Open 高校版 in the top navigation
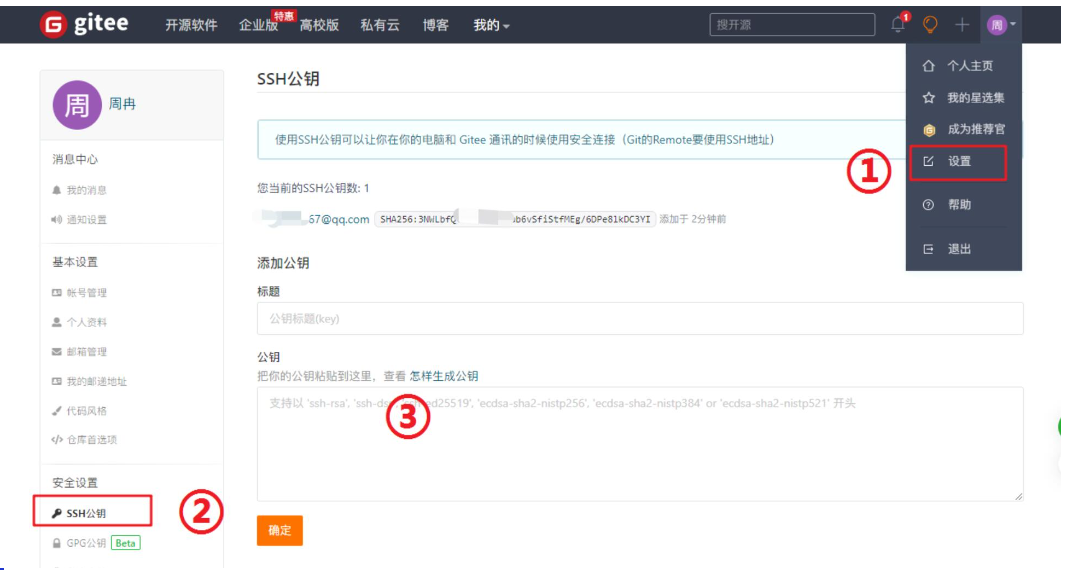Screen dimensions: 1077x570 tap(319, 25)
